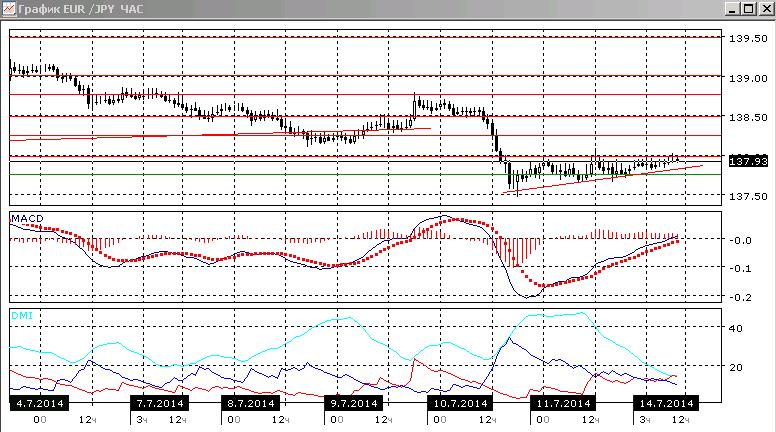Click the DMI 40 scale label
This screenshot has height=432, width=776.
[736, 328]
